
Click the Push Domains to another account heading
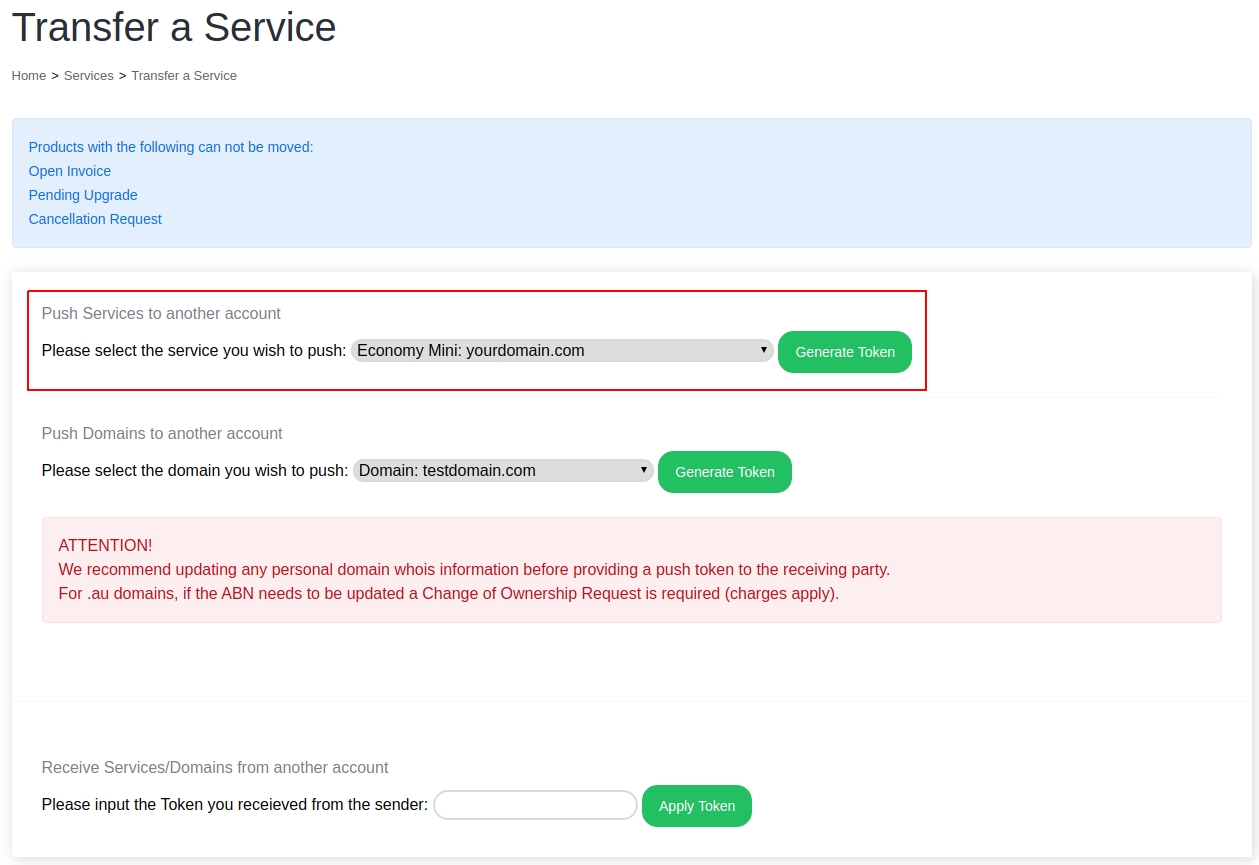(162, 434)
